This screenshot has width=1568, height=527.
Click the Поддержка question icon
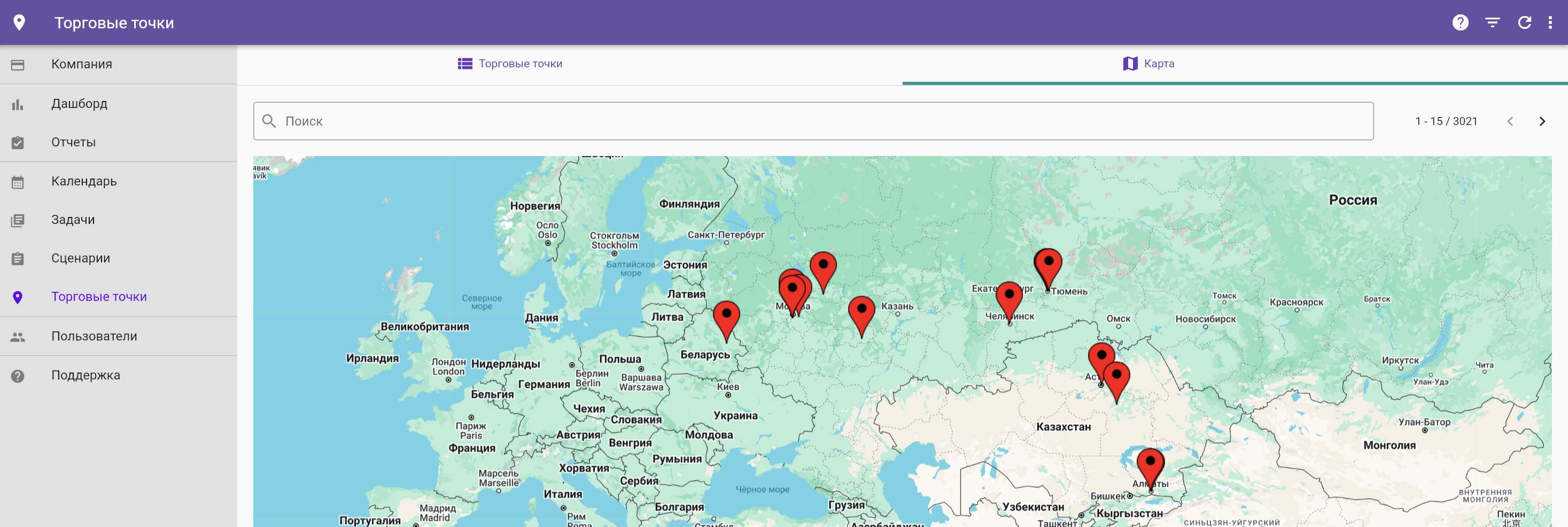click(x=18, y=375)
